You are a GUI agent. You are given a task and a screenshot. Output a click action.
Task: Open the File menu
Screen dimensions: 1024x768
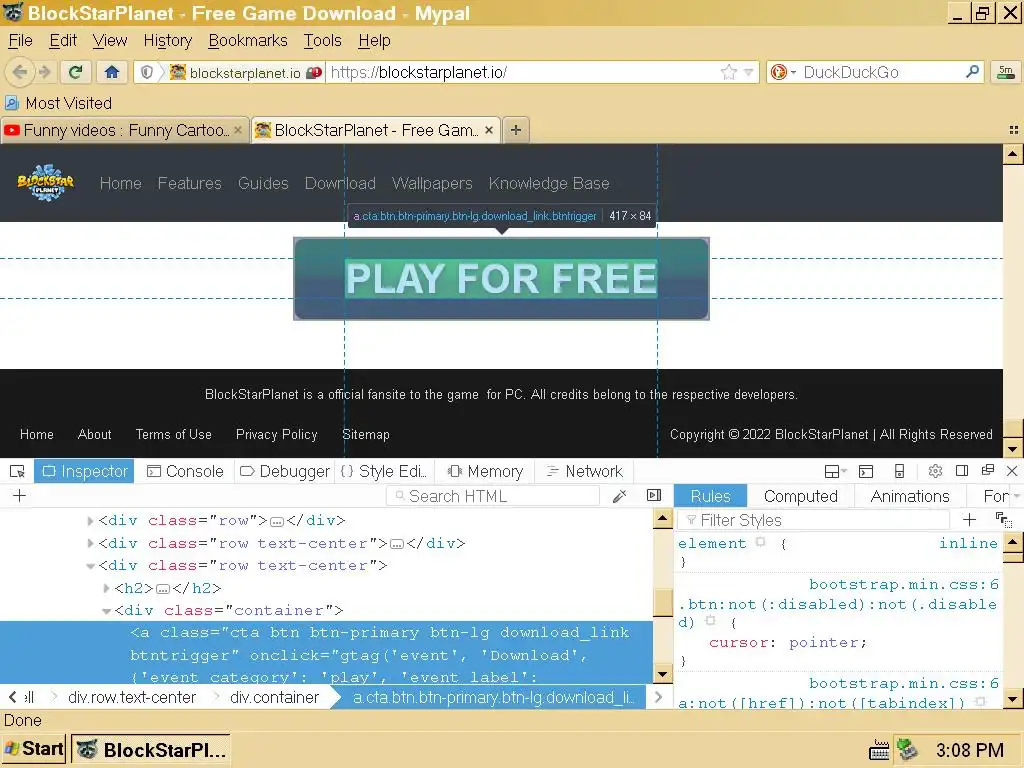20,40
